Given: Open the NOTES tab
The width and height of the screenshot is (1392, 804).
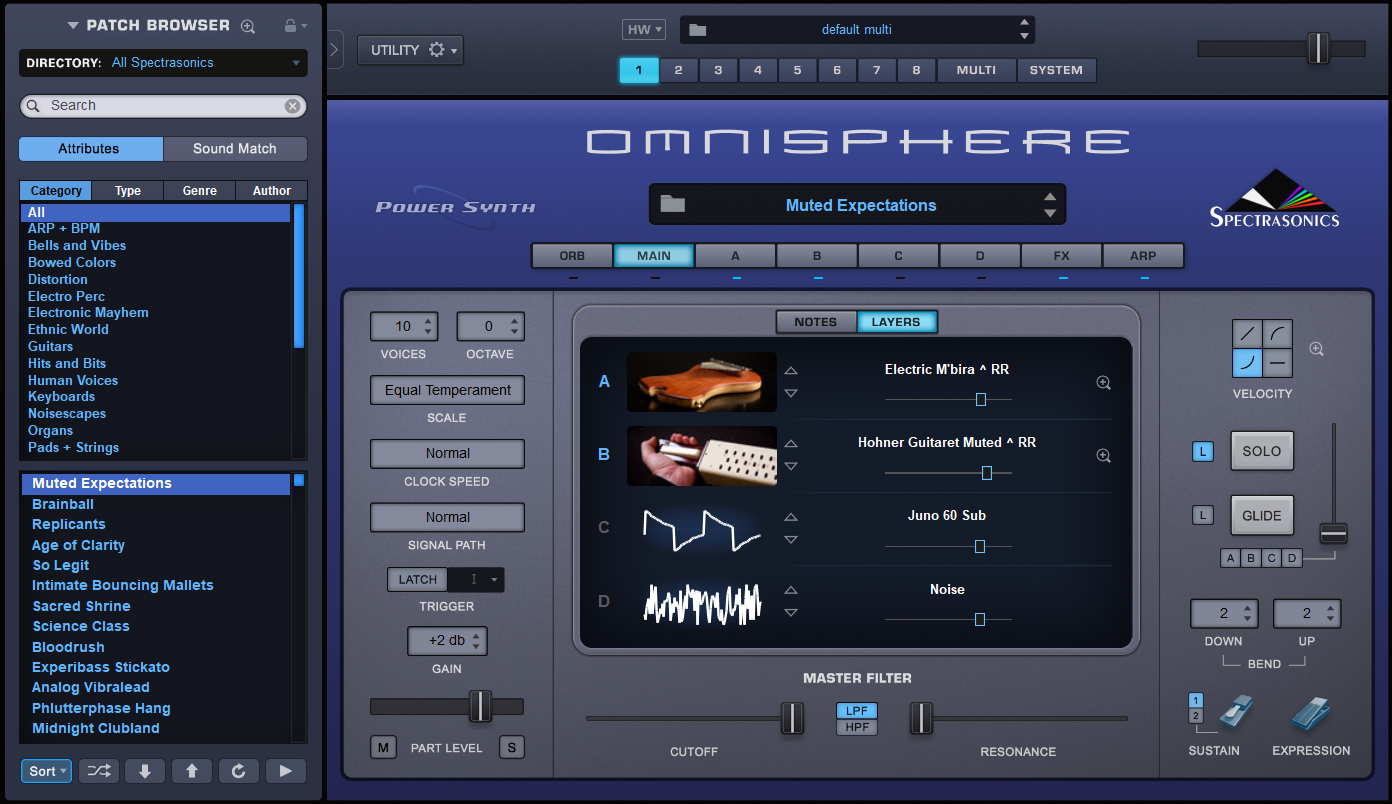Looking at the screenshot, I should pos(816,322).
